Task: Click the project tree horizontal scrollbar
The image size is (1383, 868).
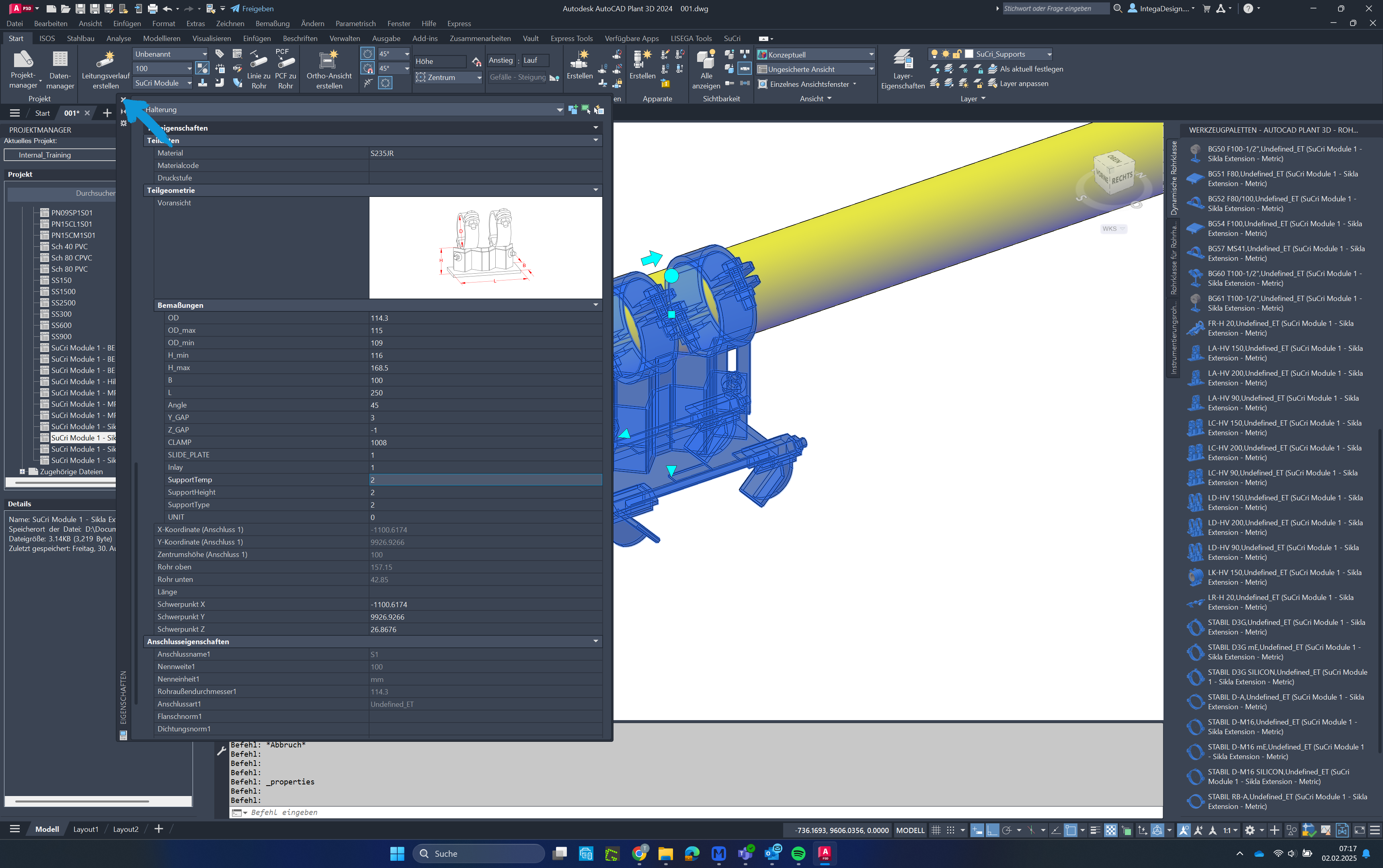Action: point(66,483)
